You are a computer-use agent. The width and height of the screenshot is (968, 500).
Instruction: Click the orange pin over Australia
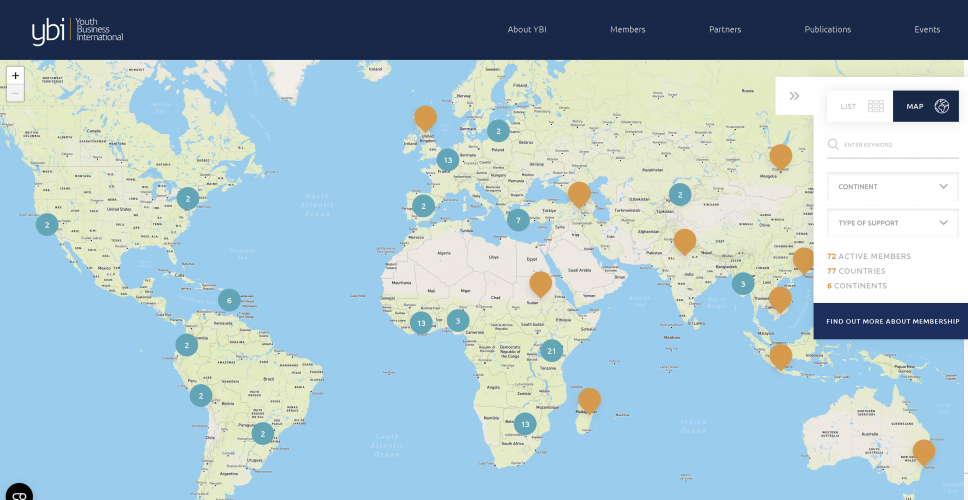[x=924, y=451]
